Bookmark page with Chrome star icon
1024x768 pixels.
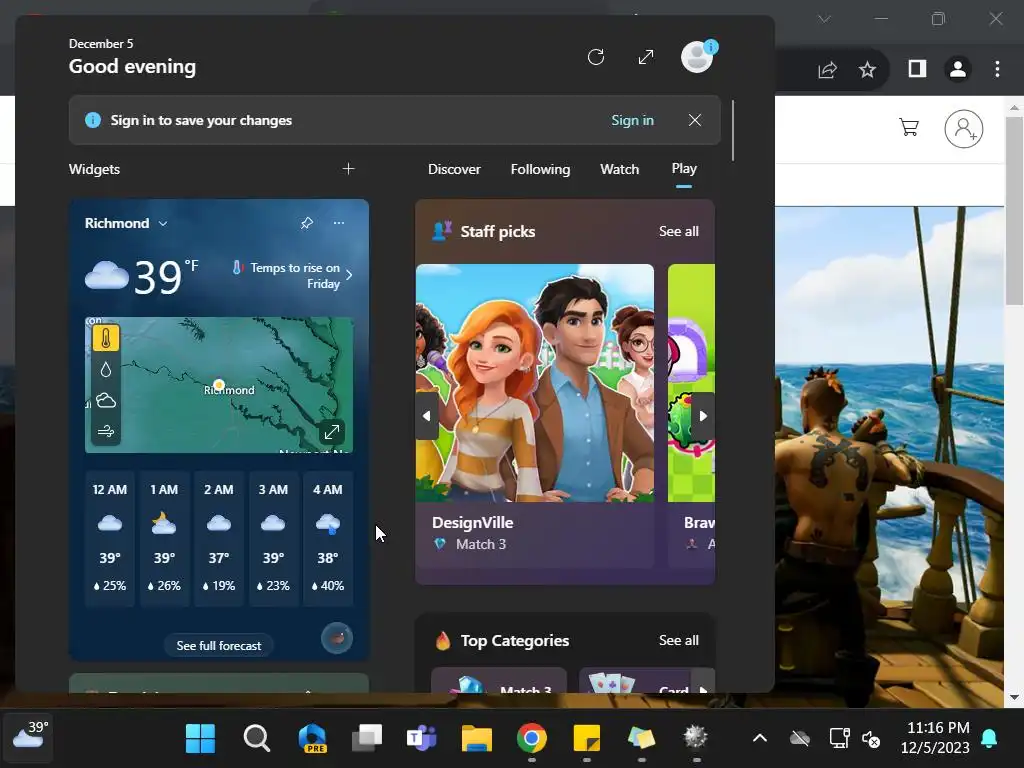point(867,69)
